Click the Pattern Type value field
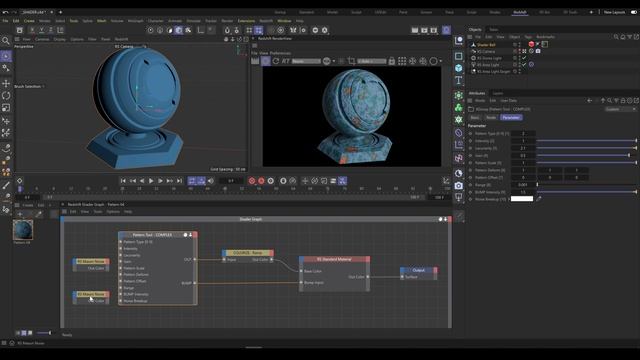 pos(523,133)
